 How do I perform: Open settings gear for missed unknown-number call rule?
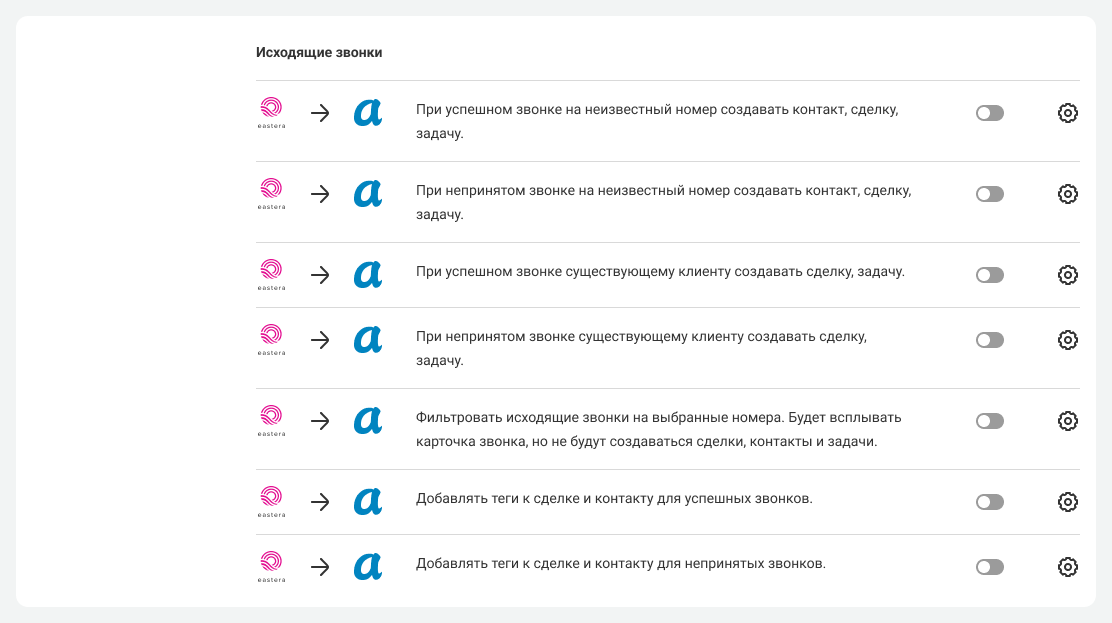1067,194
